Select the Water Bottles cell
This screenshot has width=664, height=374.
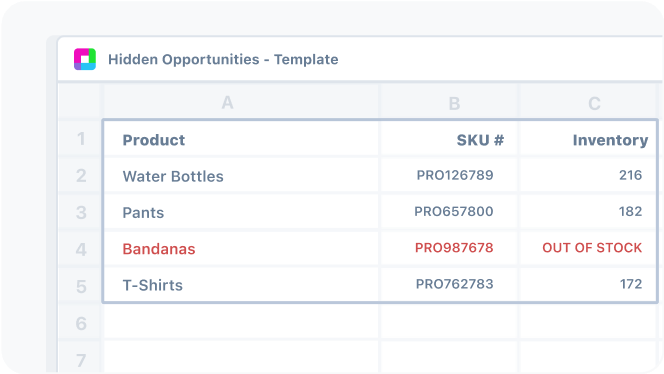coord(241,175)
